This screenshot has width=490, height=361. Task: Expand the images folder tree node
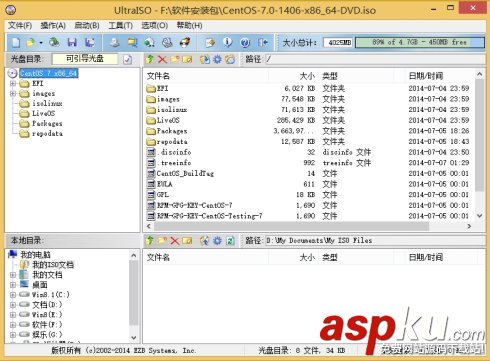[13, 93]
